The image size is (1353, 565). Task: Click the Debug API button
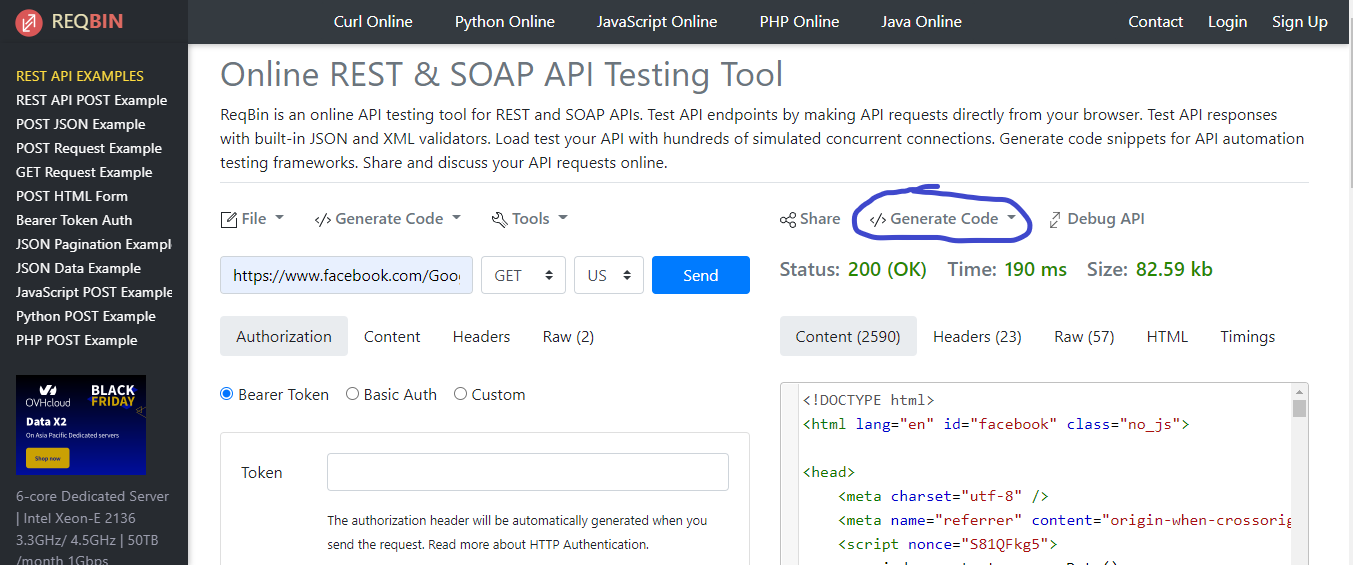tap(1096, 218)
